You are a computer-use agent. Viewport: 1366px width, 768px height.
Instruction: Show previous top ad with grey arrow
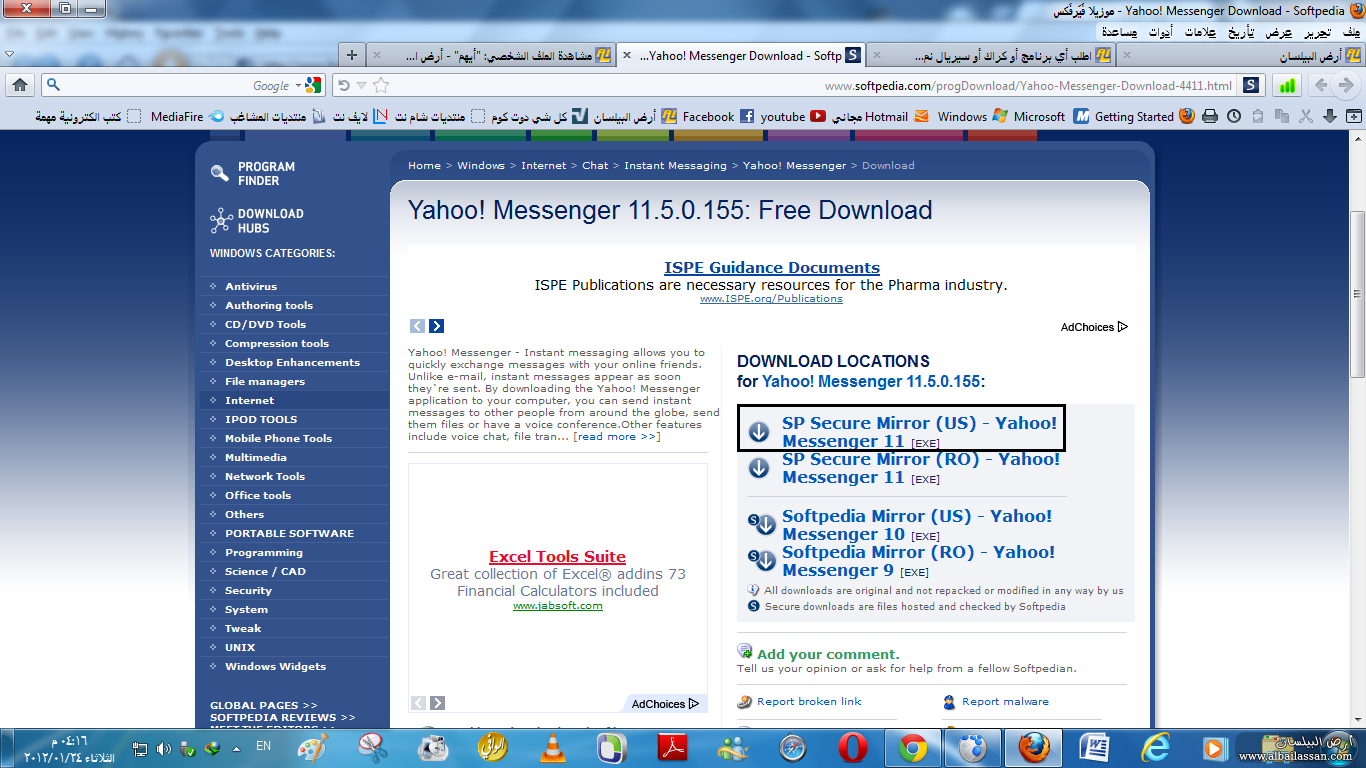coord(418,326)
